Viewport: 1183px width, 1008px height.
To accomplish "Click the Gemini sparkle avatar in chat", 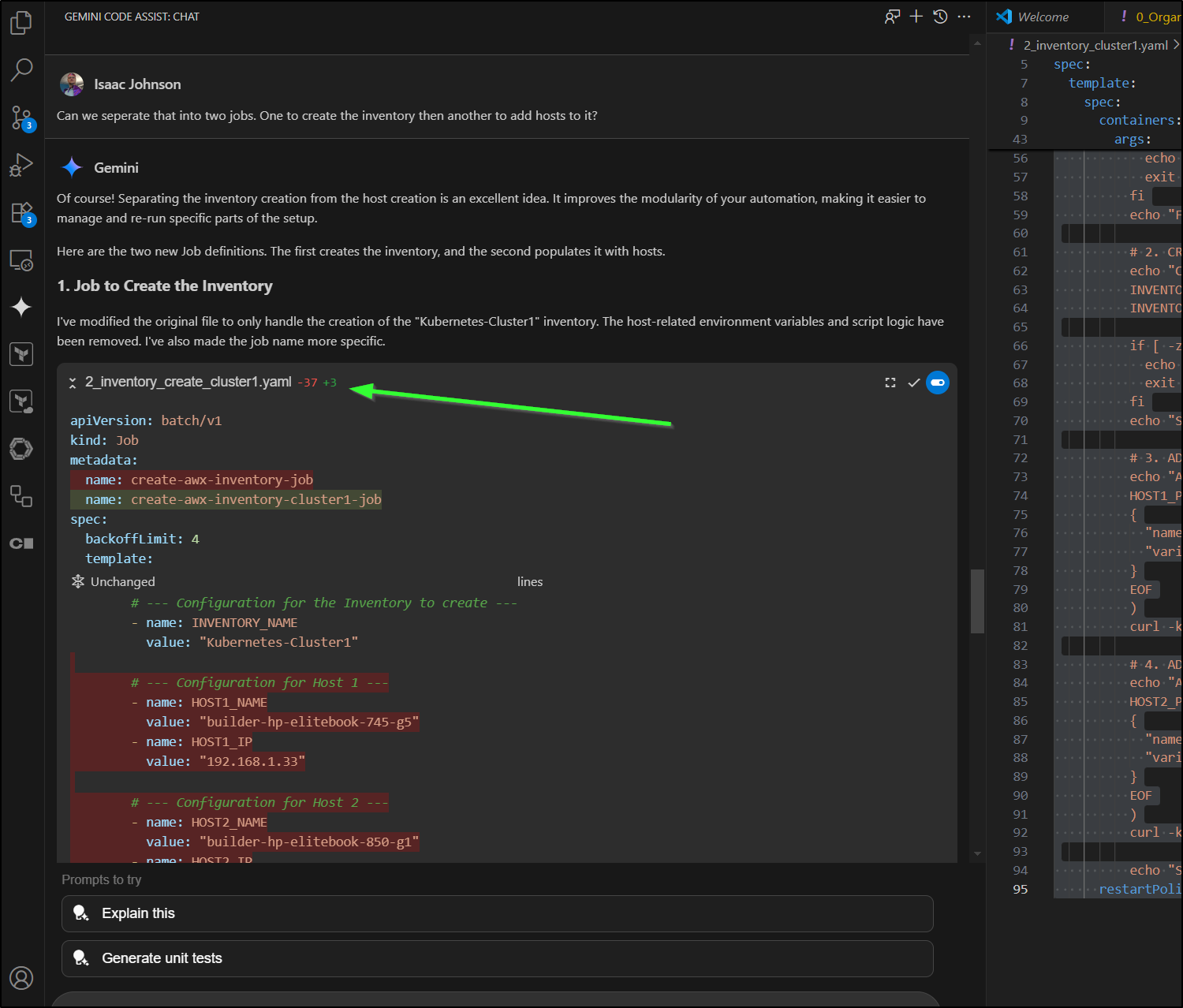I will 72,167.
